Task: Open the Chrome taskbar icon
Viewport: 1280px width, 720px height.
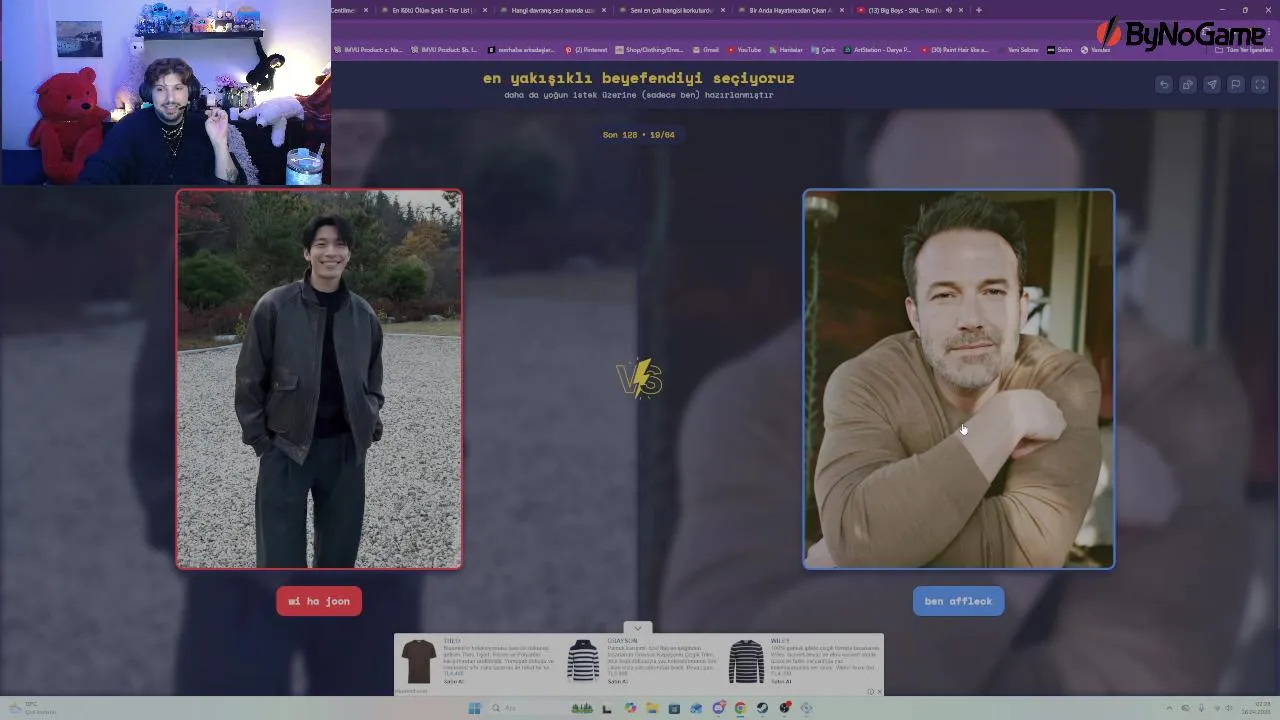Action: [x=740, y=708]
